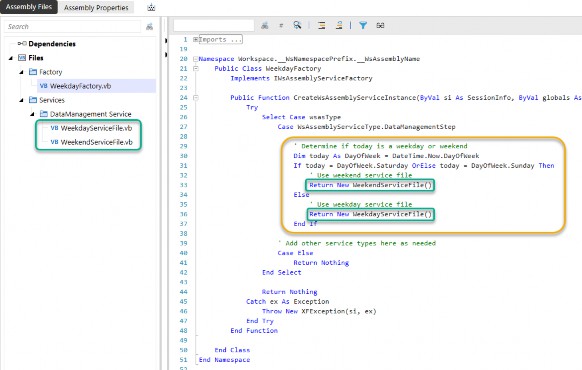Click the Imports ... collapsed text
582x370 pixels.
[221, 39]
